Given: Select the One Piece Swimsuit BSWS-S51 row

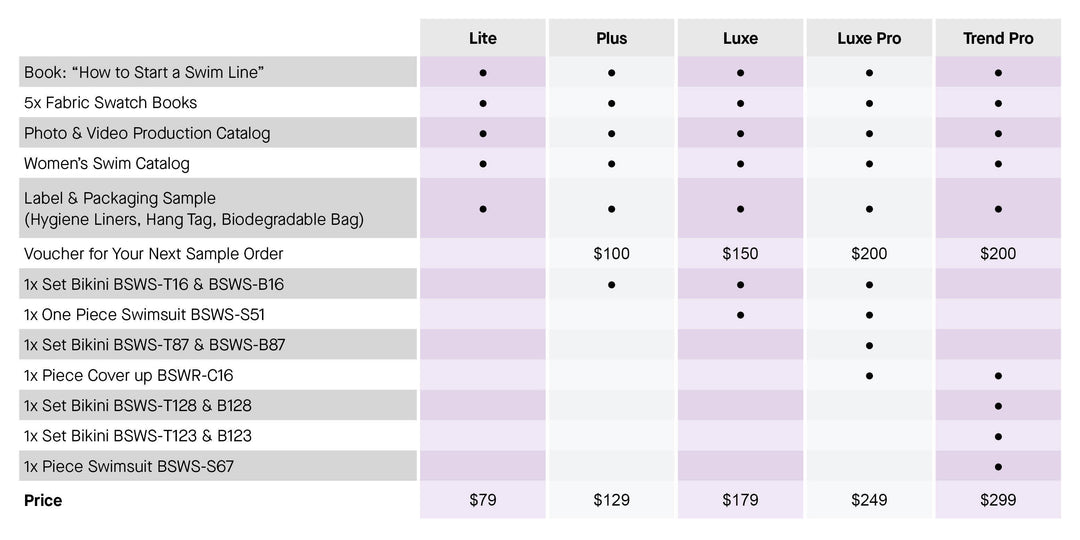Looking at the screenshot, I should (x=144, y=315).
